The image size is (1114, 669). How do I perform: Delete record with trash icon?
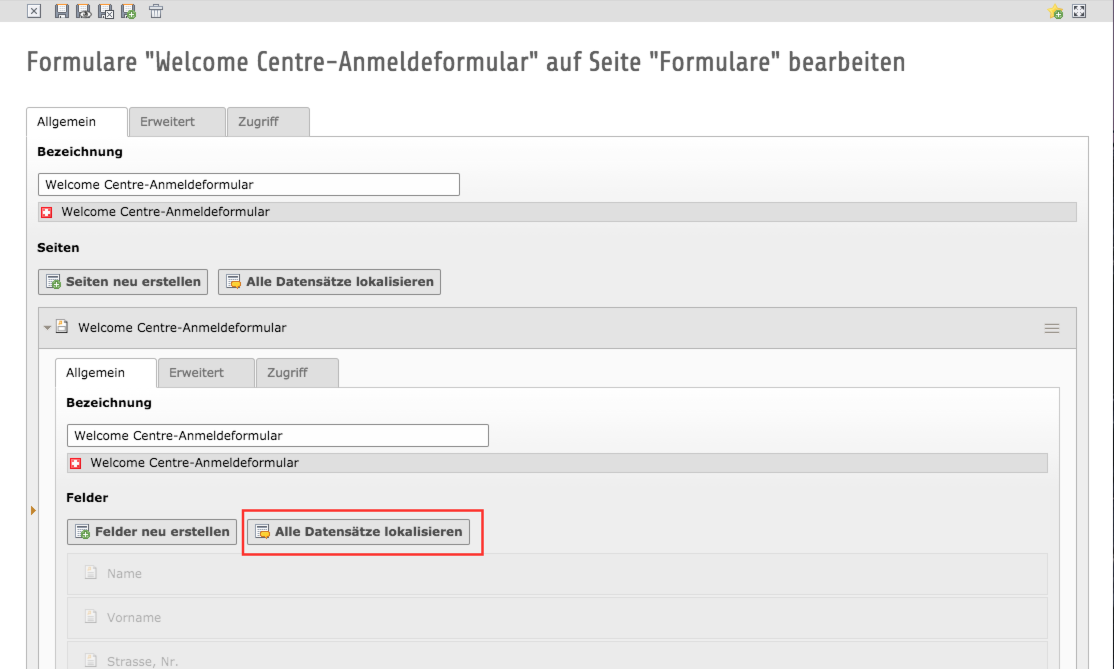156,11
